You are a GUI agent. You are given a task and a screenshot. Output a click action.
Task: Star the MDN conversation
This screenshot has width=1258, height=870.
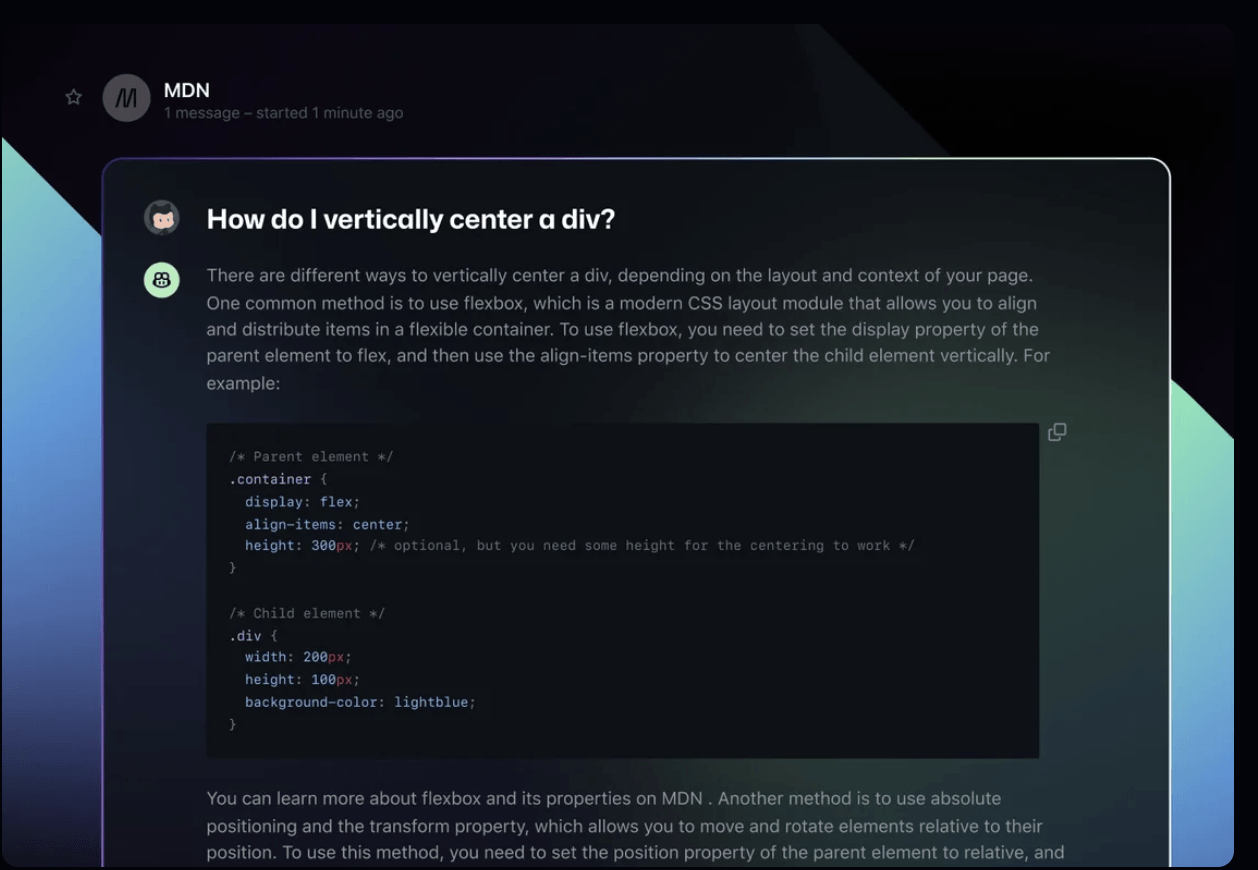point(73,97)
